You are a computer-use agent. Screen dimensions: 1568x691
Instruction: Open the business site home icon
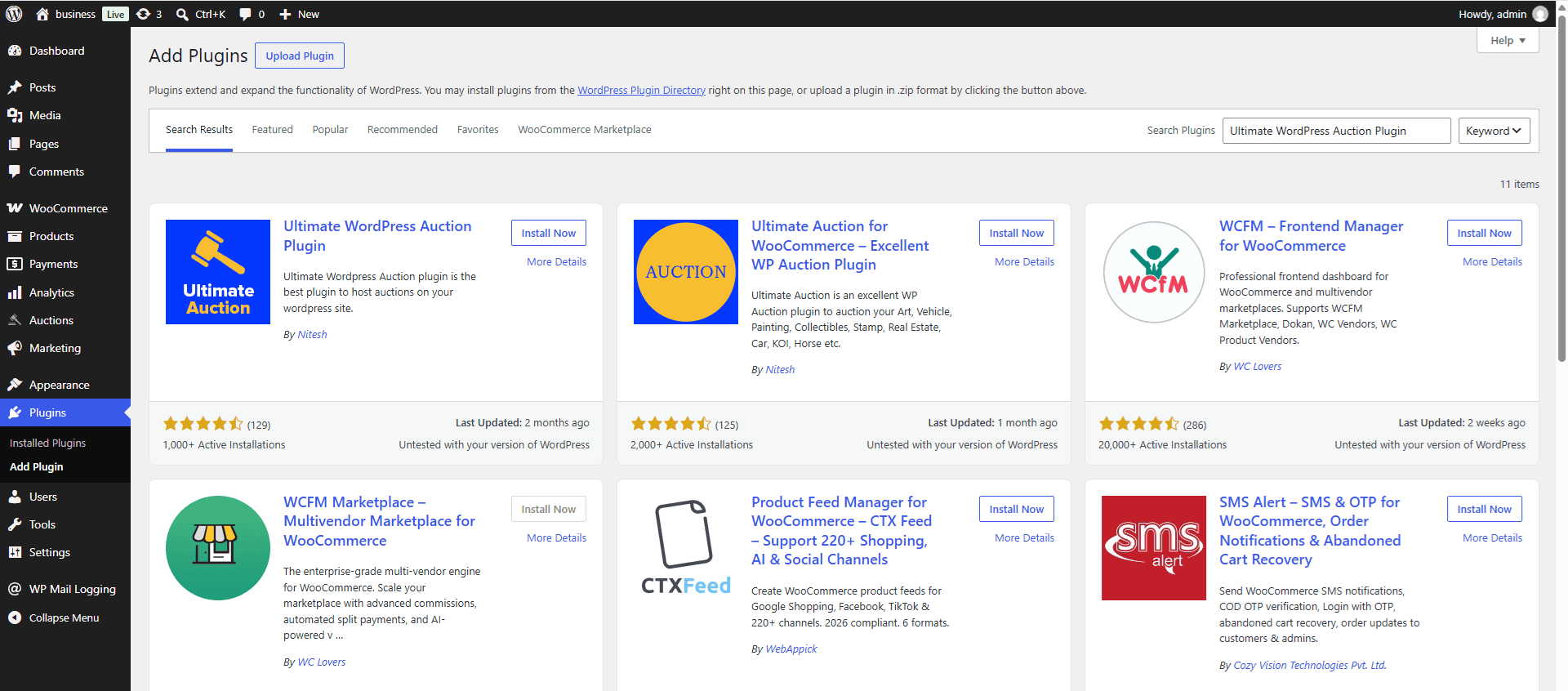click(x=42, y=14)
